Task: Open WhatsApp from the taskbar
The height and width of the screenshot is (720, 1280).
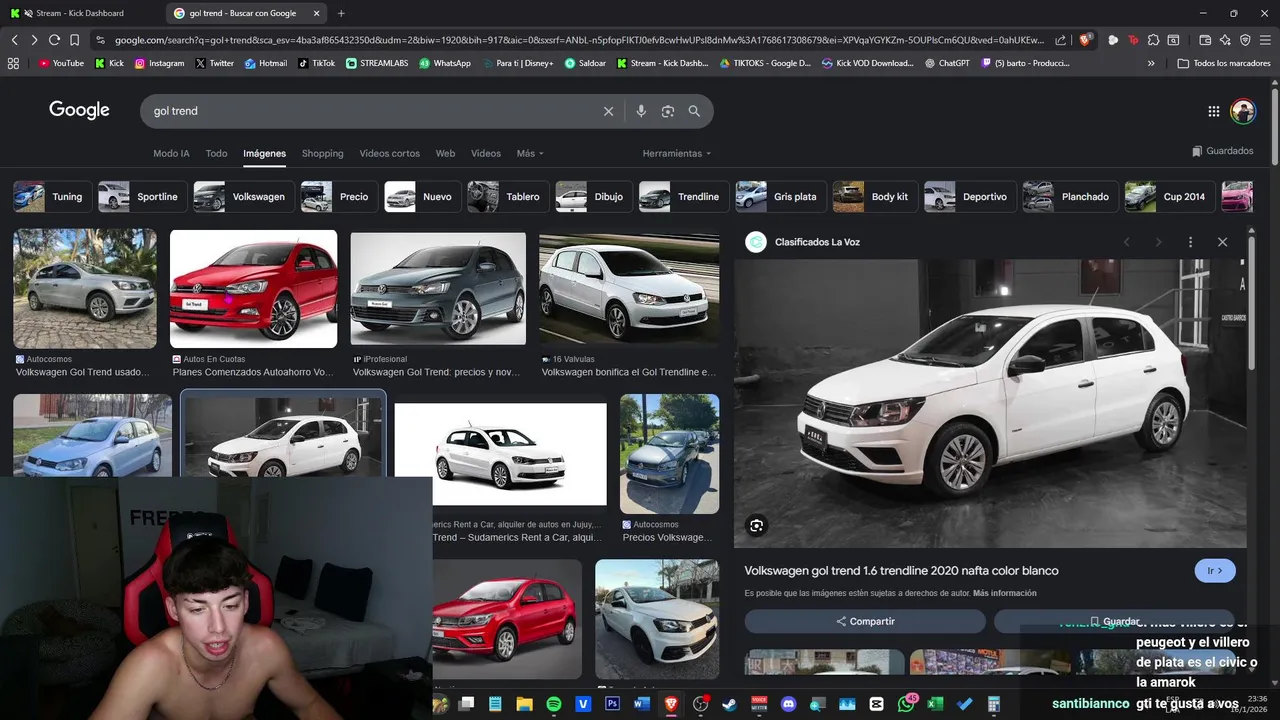Action: point(905,704)
